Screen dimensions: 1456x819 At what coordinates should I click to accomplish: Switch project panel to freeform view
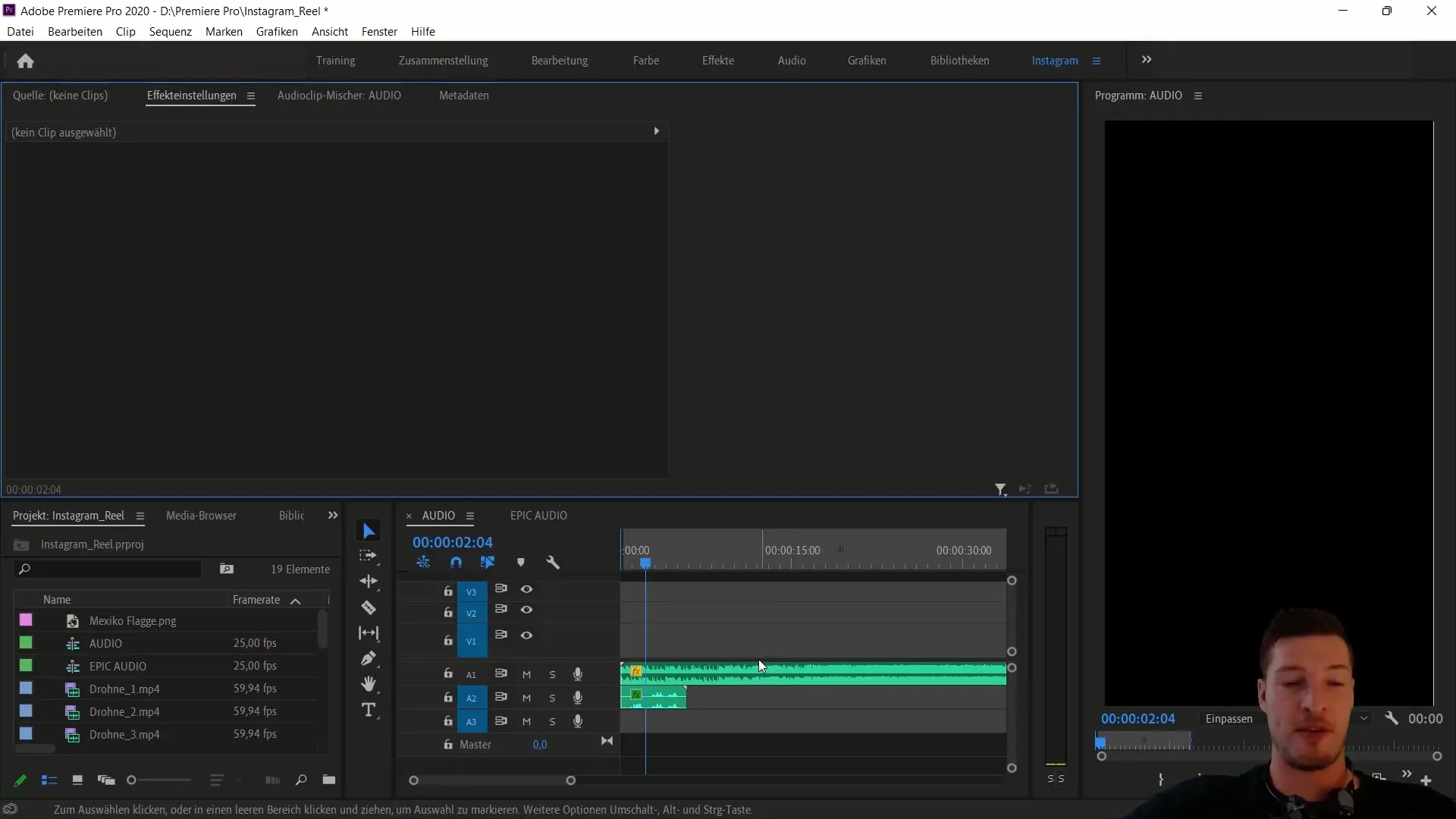tap(106, 780)
